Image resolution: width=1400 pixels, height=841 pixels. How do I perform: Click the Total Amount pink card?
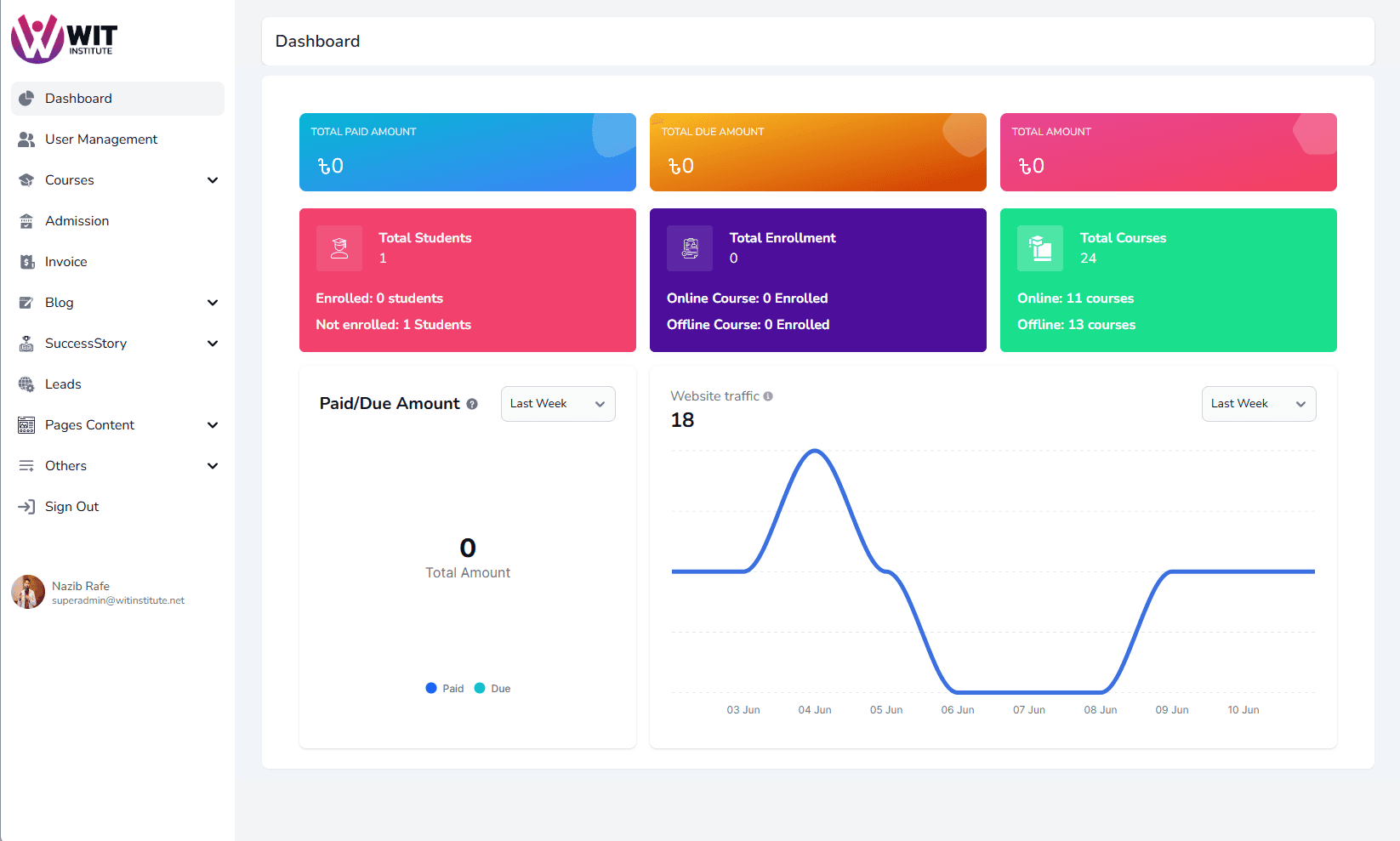(x=1169, y=152)
